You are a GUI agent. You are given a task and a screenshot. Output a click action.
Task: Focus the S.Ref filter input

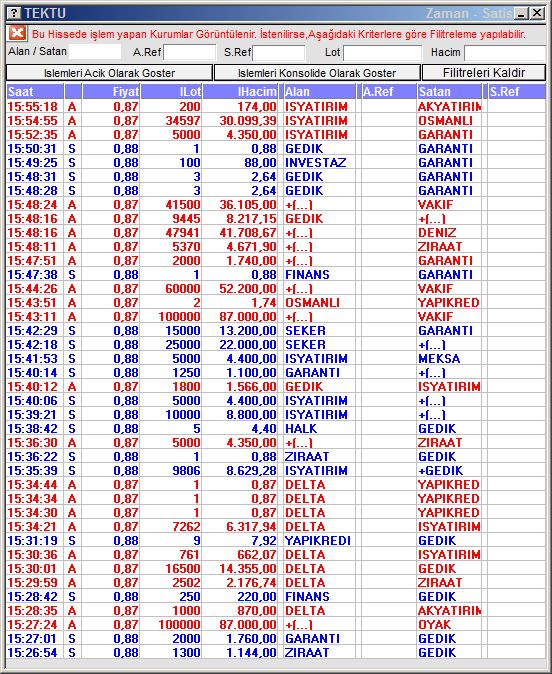click(279, 53)
